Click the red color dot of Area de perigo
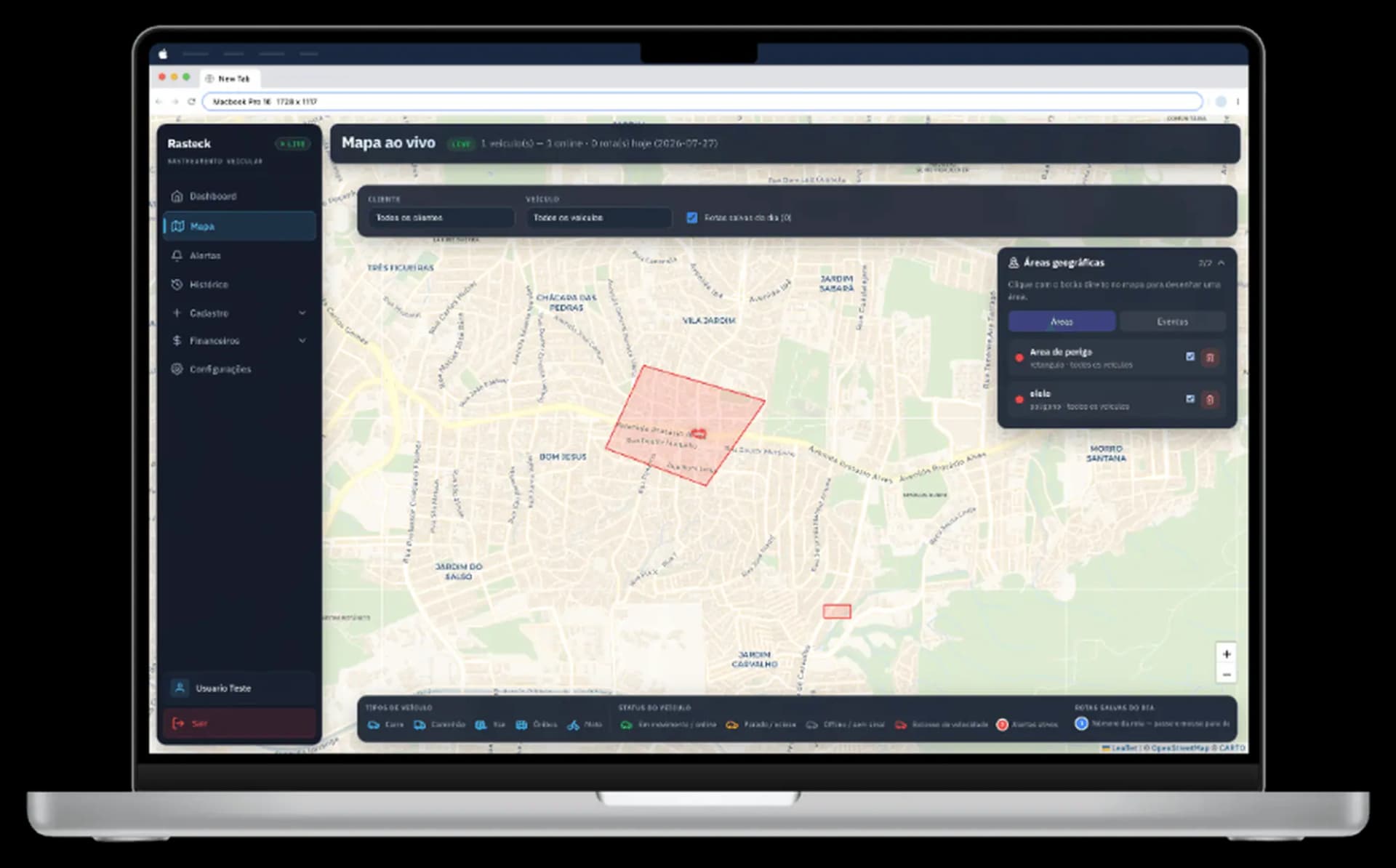Image resolution: width=1396 pixels, height=868 pixels. click(1019, 358)
